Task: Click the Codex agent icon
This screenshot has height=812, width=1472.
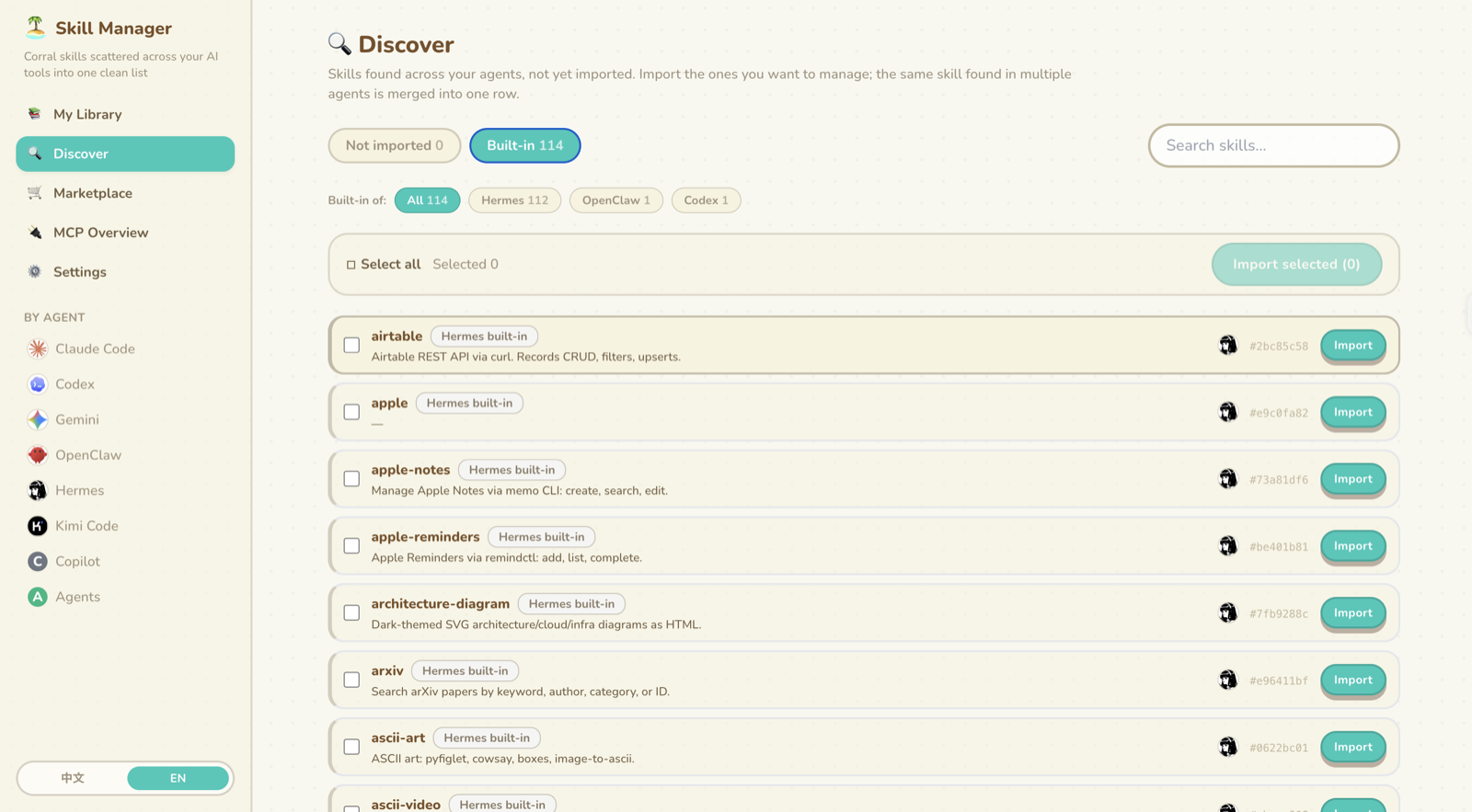Action: 38,384
